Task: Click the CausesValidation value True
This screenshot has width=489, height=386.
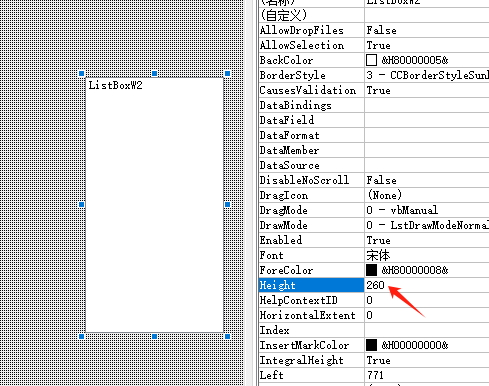Action: (379, 90)
